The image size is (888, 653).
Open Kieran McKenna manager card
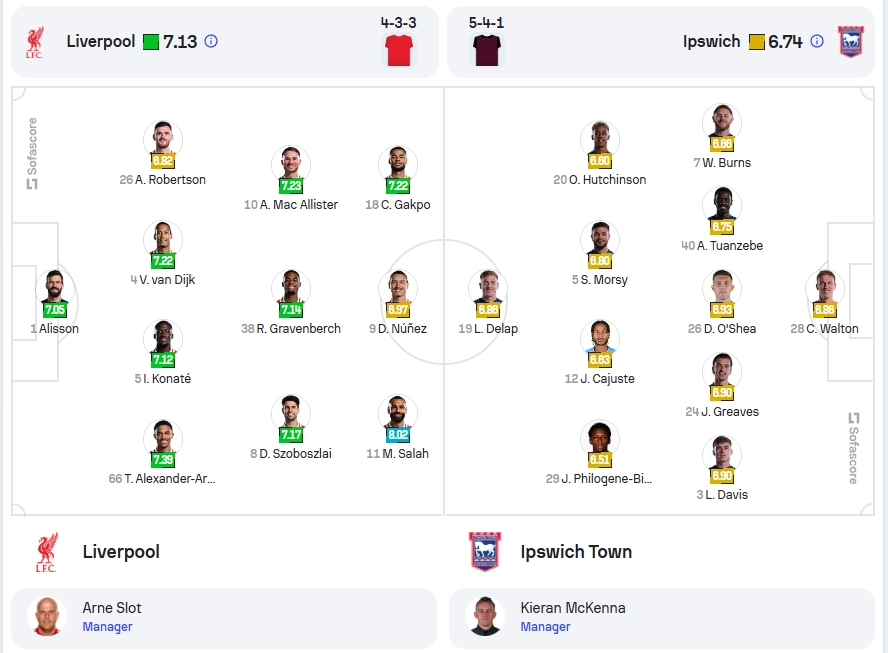point(661,618)
